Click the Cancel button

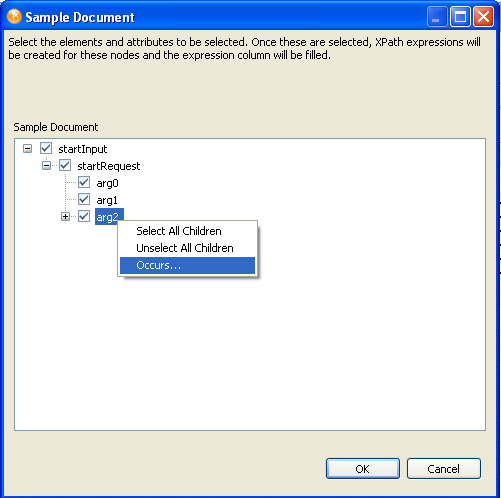[444, 469]
